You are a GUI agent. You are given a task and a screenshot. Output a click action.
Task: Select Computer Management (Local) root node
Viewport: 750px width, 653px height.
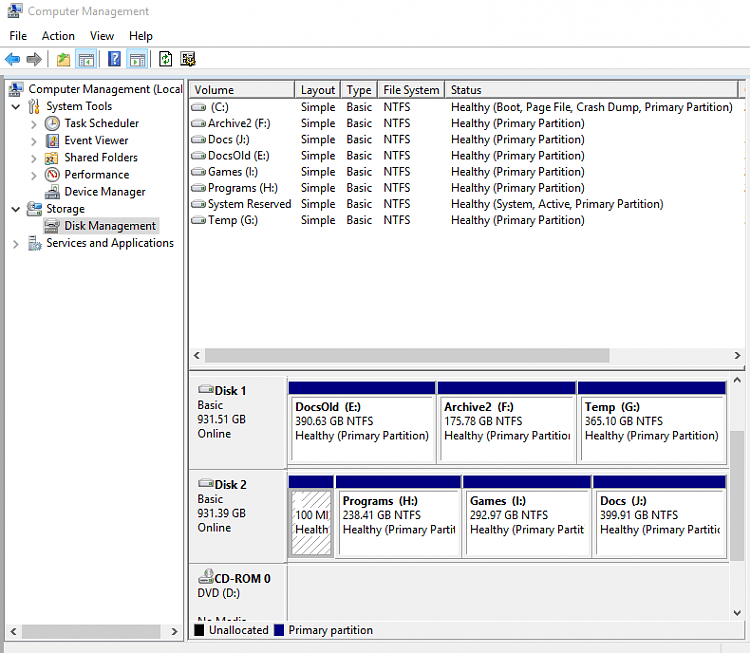click(x=105, y=89)
